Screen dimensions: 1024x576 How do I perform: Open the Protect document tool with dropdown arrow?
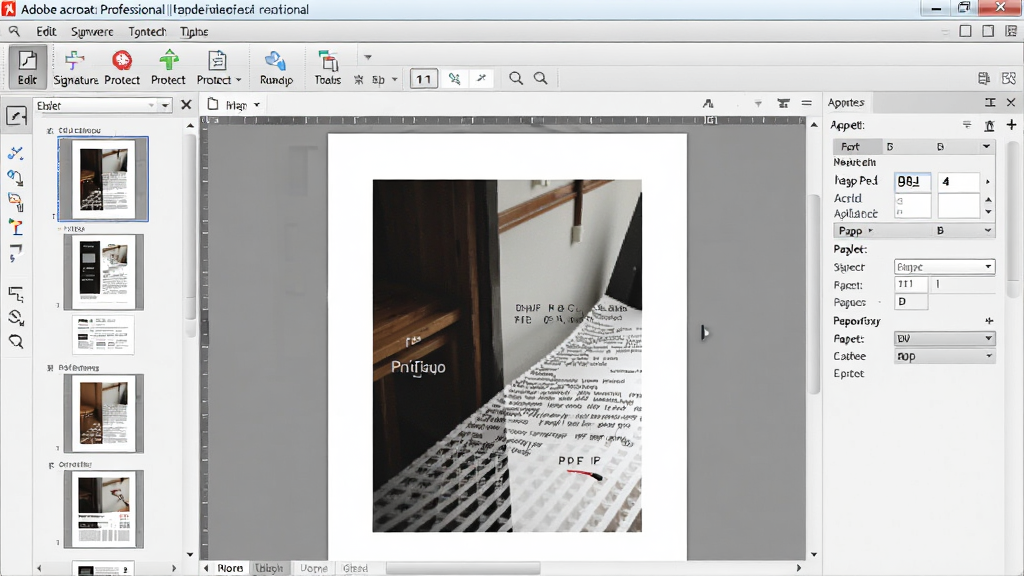pos(219,68)
